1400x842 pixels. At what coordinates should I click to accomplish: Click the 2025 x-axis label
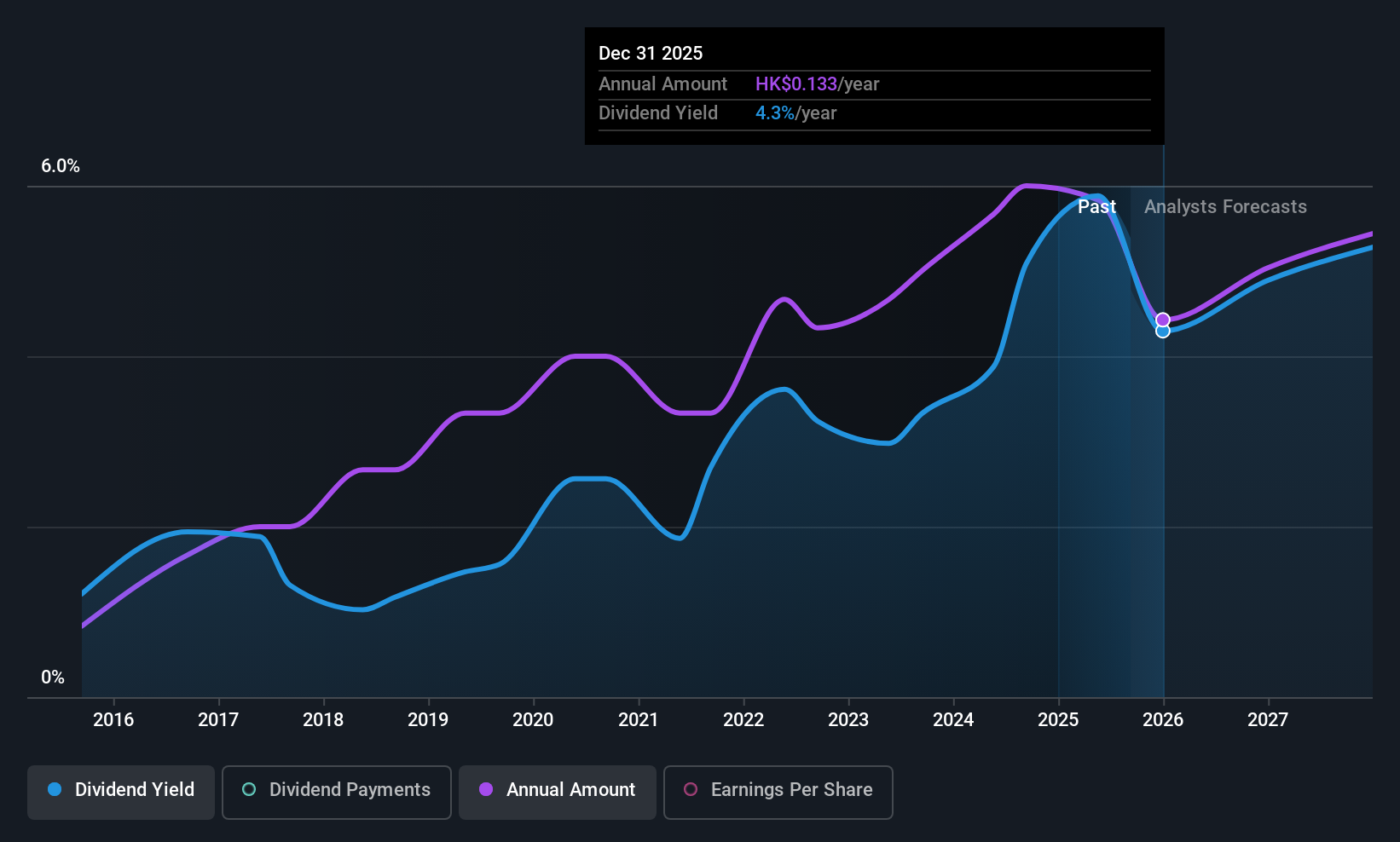tap(1058, 719)
